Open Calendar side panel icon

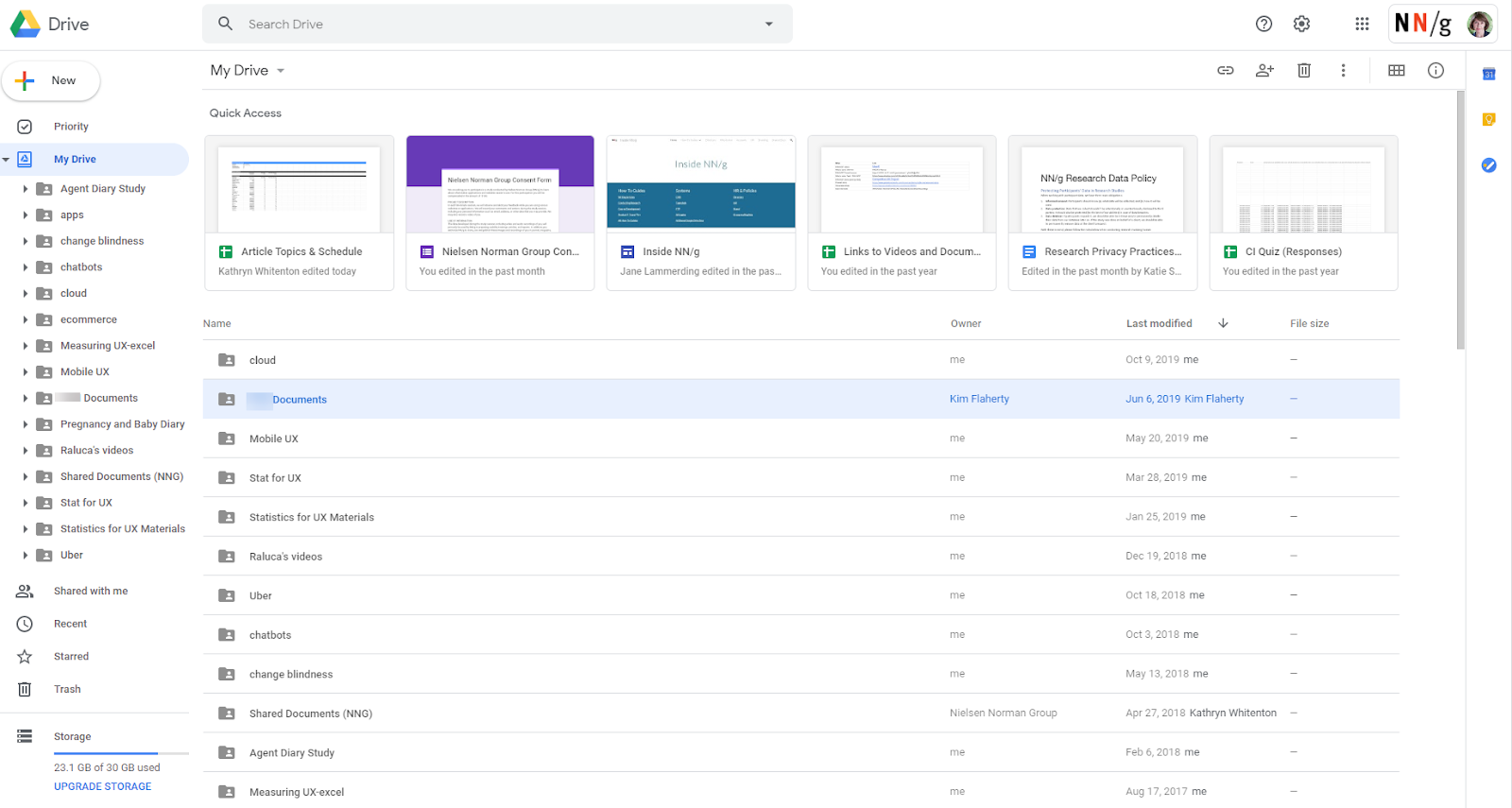[1488, 74]
